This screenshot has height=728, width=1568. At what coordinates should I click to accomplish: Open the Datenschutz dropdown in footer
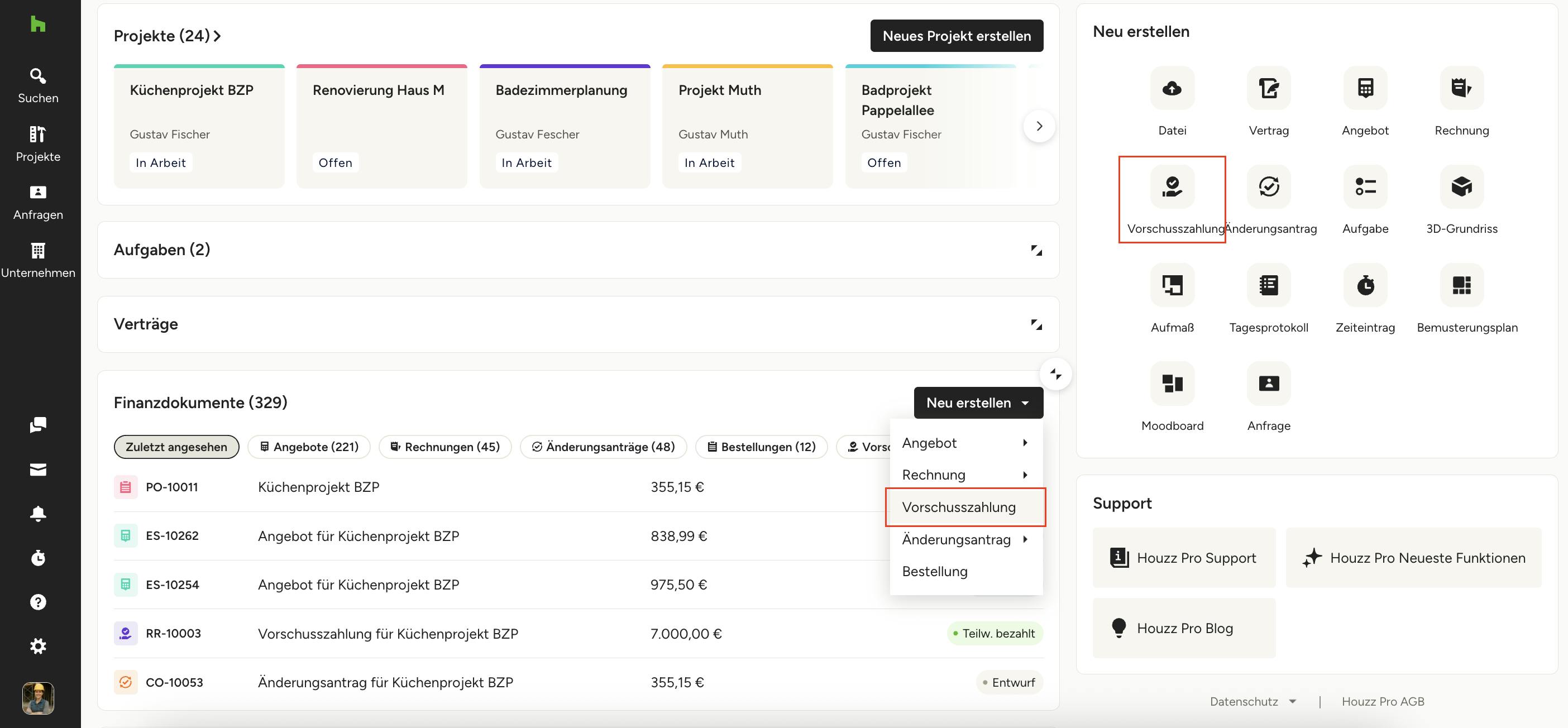pos(1252,701)
